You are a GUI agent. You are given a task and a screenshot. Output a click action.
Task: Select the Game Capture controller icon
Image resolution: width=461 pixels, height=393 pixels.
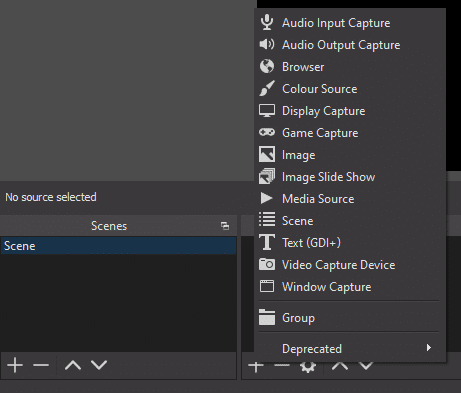(267, 132)
